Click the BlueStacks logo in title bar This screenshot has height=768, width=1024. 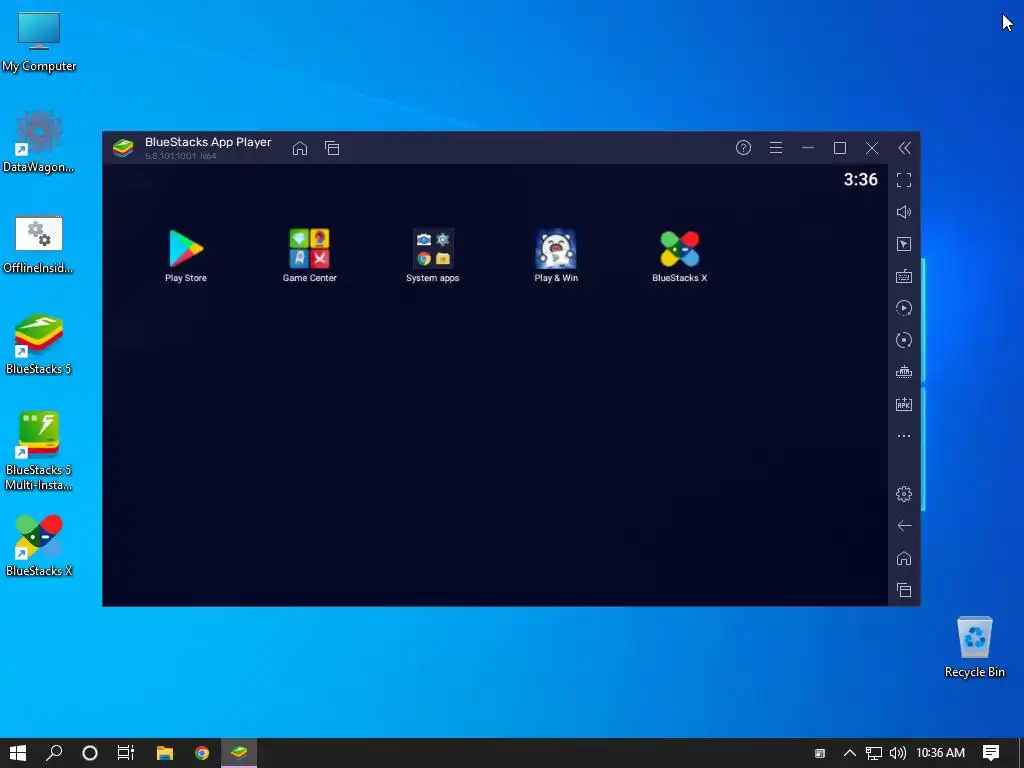click(123, 148)
